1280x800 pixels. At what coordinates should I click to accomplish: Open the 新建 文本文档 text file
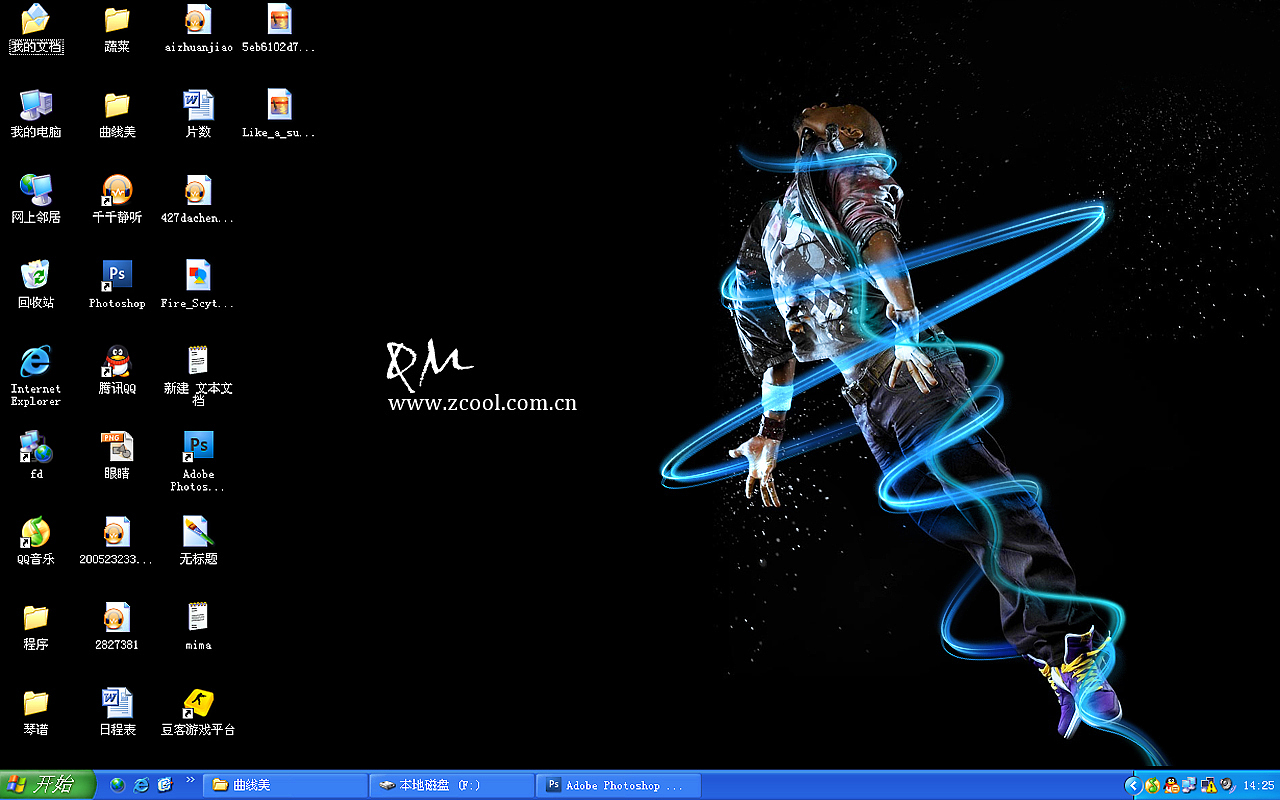[198, 375]
